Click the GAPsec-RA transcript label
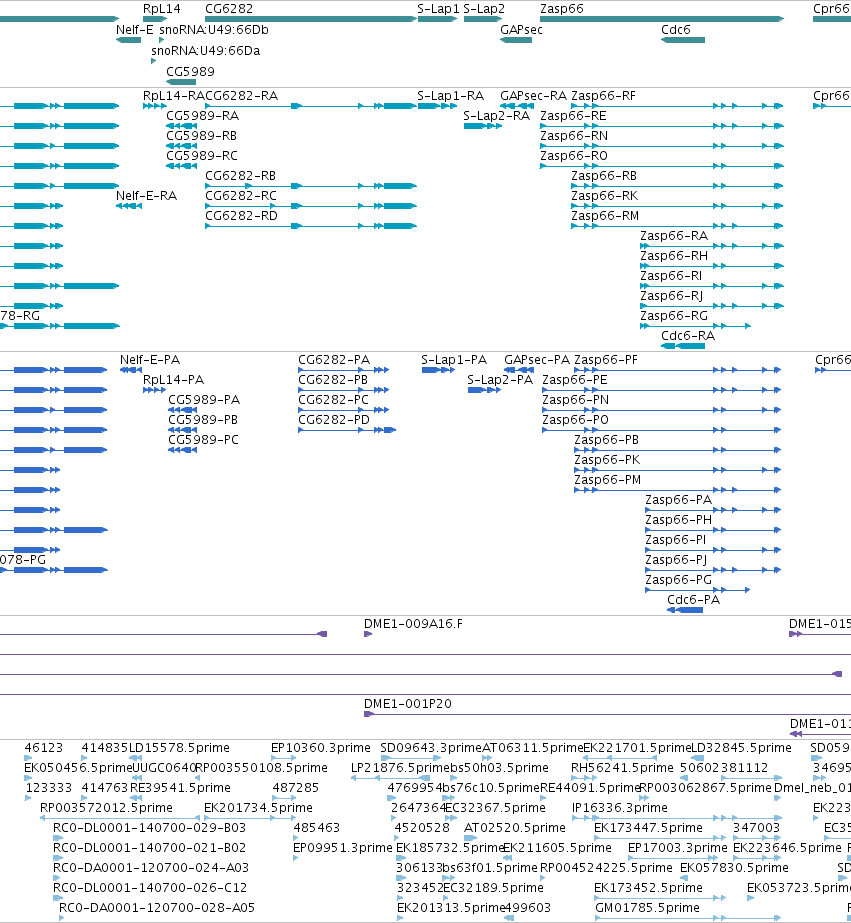Viewport: 851px width, 923px height. (534, 96)
